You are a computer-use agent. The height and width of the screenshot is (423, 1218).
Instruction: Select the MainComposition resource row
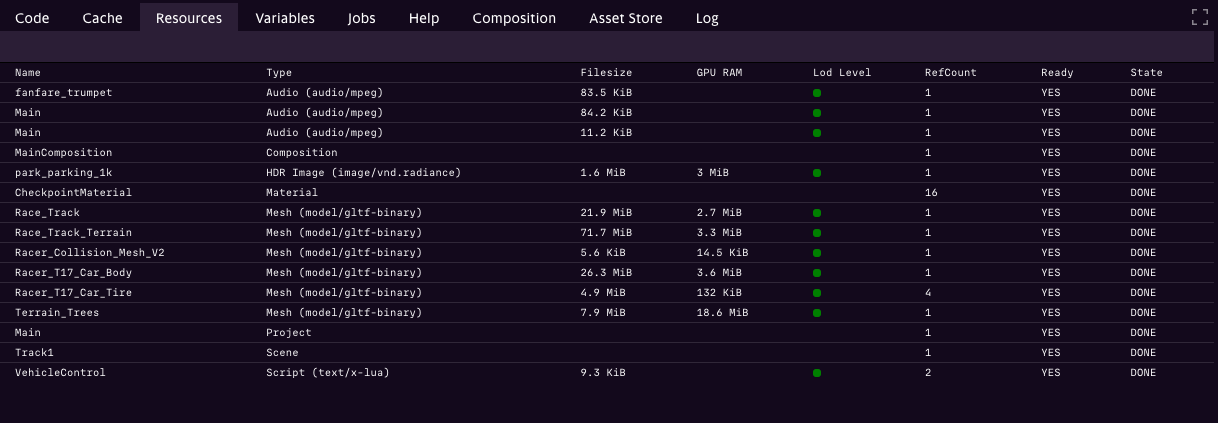63,153
